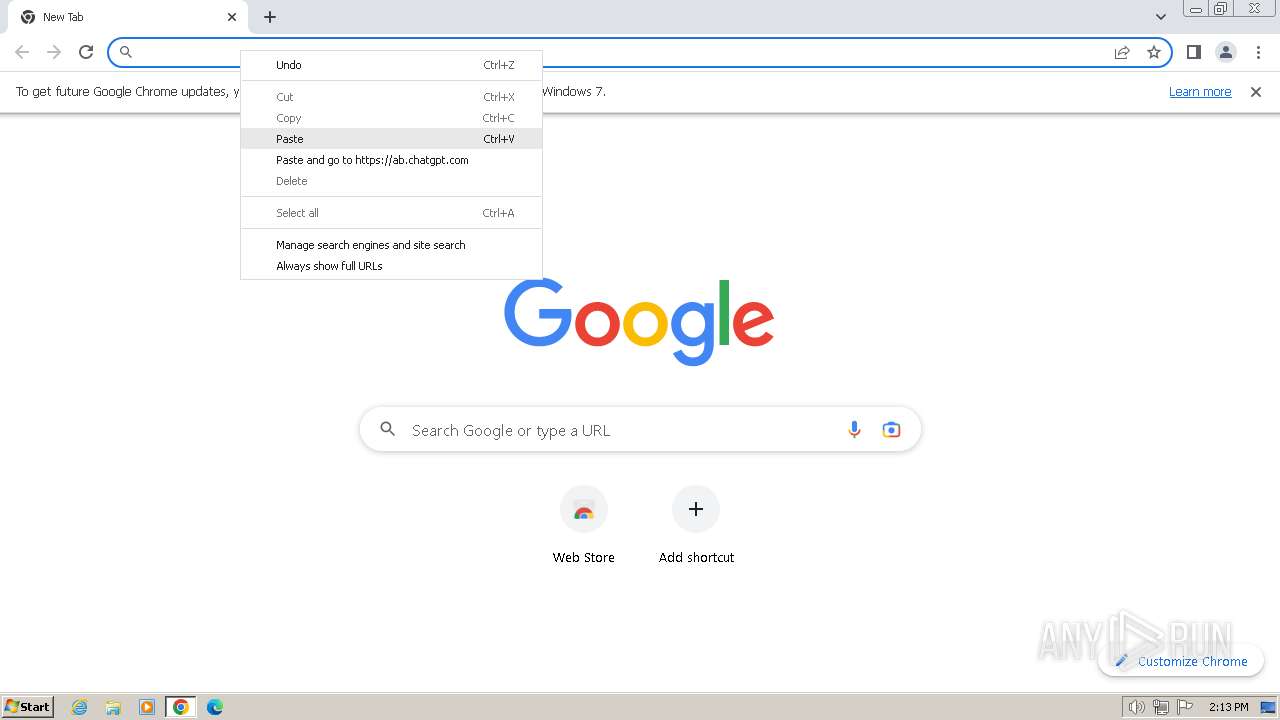Click the Delete menu entry

click(x=391, y=181)
